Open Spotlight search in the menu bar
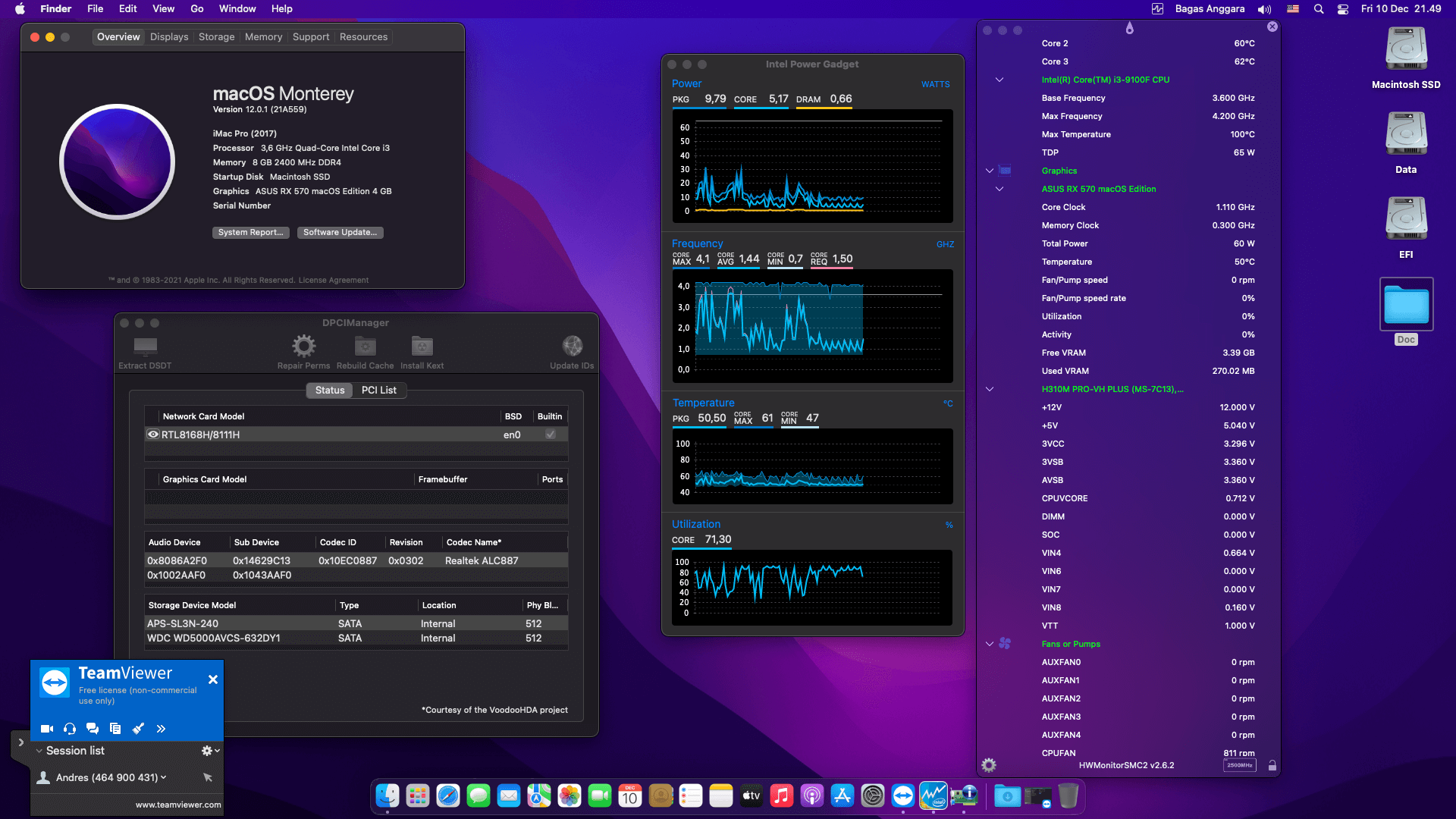The image size is (1456, 819). (1319, 9)
